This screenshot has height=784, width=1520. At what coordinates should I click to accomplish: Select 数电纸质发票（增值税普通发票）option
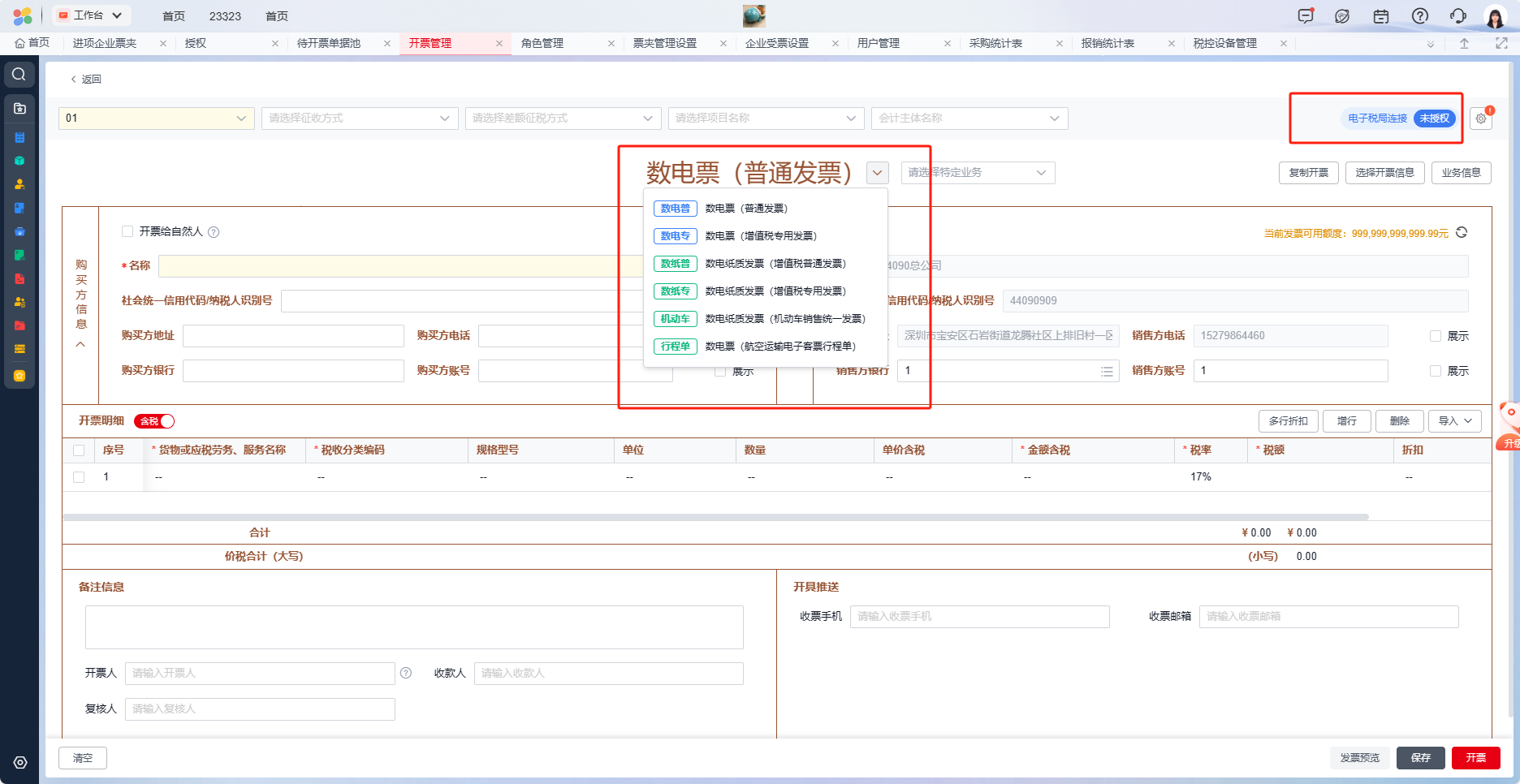coord(766,264)
